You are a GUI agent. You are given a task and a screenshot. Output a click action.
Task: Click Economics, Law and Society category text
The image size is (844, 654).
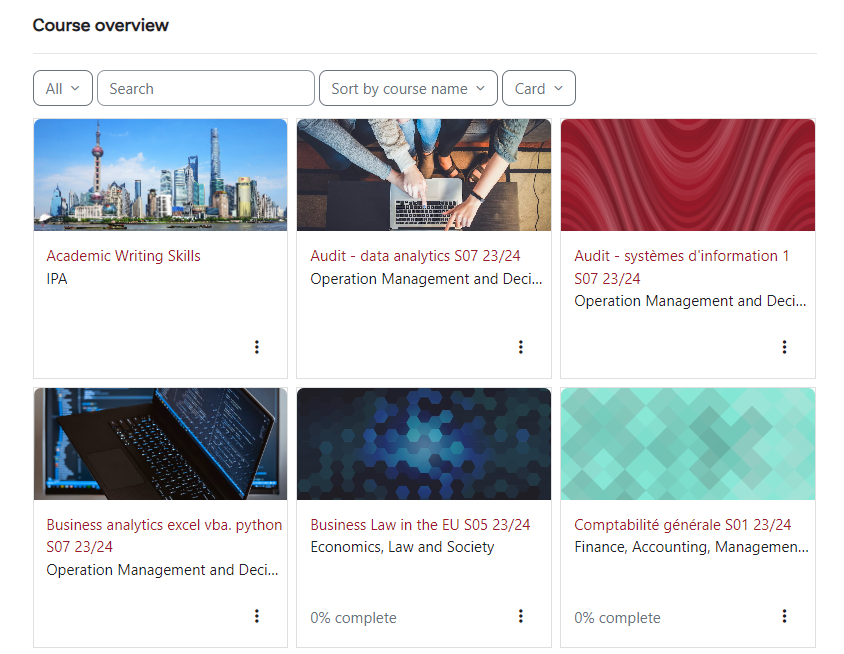[402, 547]
